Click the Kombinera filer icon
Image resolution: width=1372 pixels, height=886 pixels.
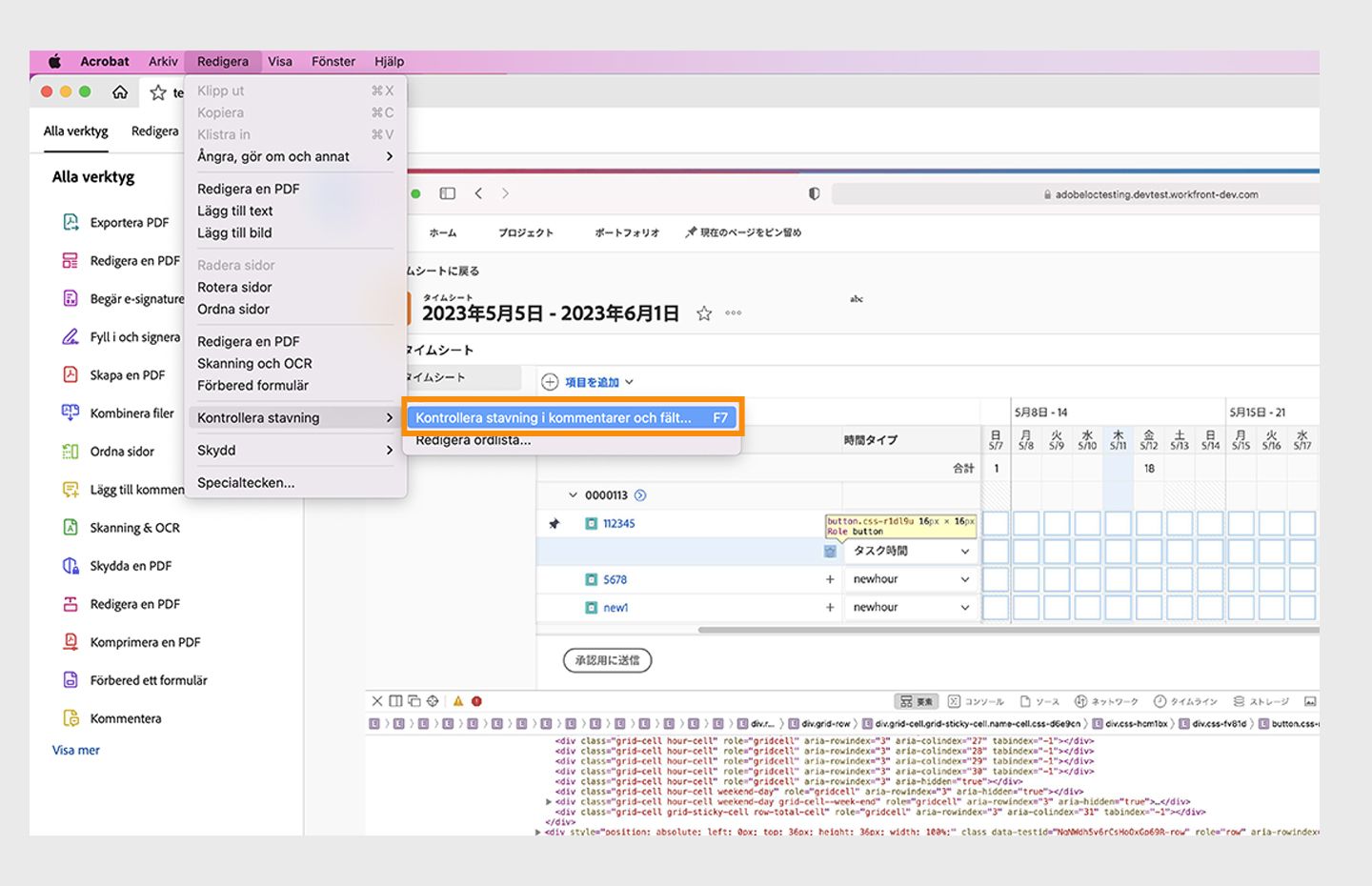click(71, 413)
